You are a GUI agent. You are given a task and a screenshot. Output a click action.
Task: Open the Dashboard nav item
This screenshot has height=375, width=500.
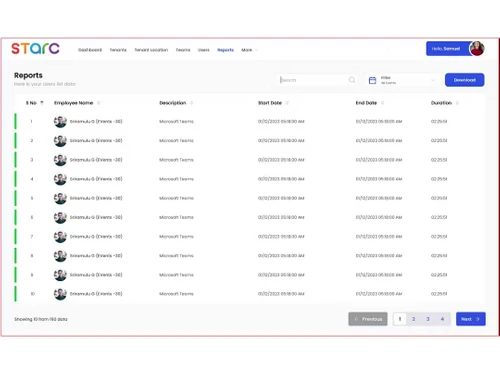[90, 50]
